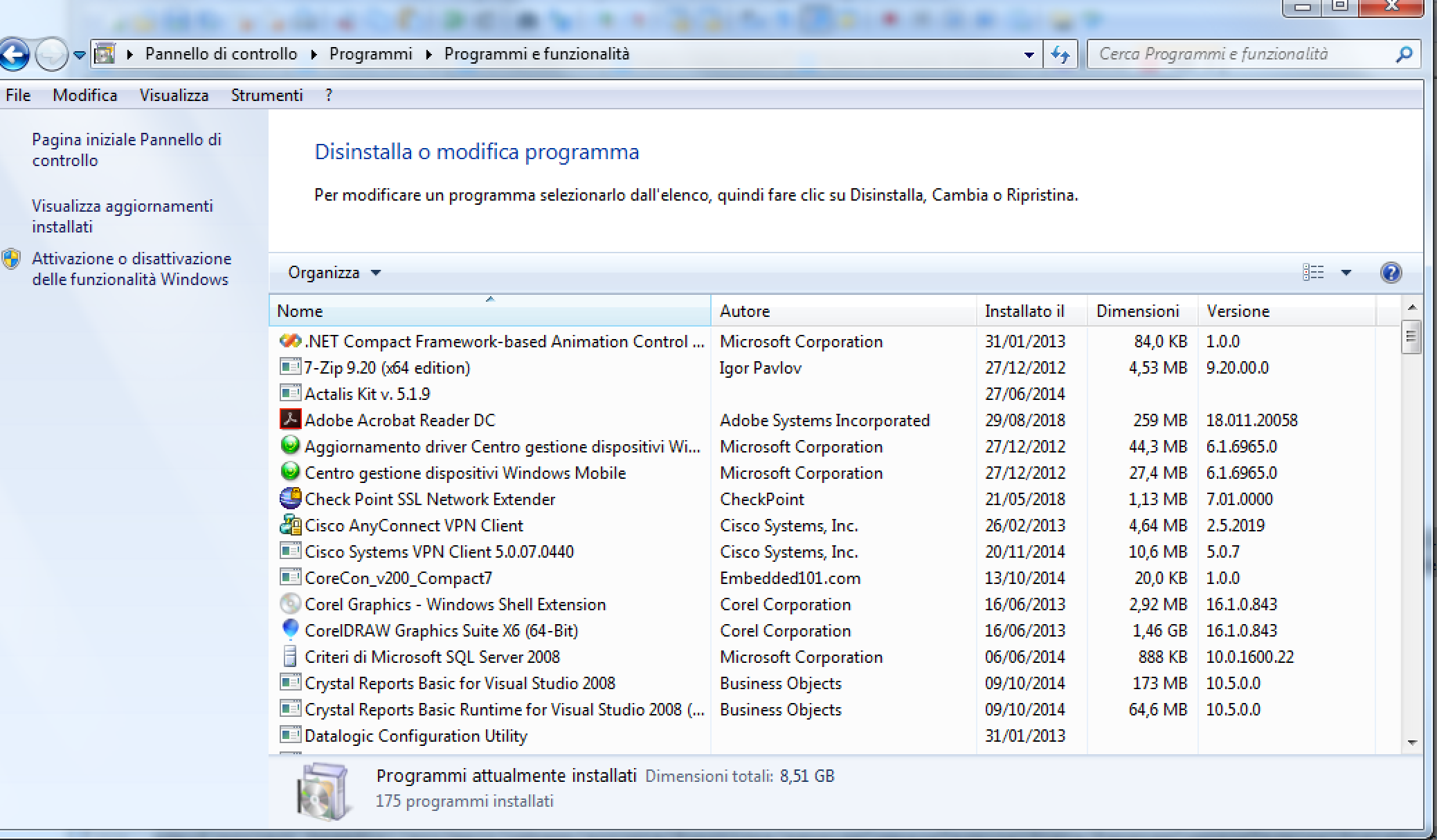This screenshot has width=1437, height=840.
Task: Open the Modifica menu
Action: [x=85, y=95]
